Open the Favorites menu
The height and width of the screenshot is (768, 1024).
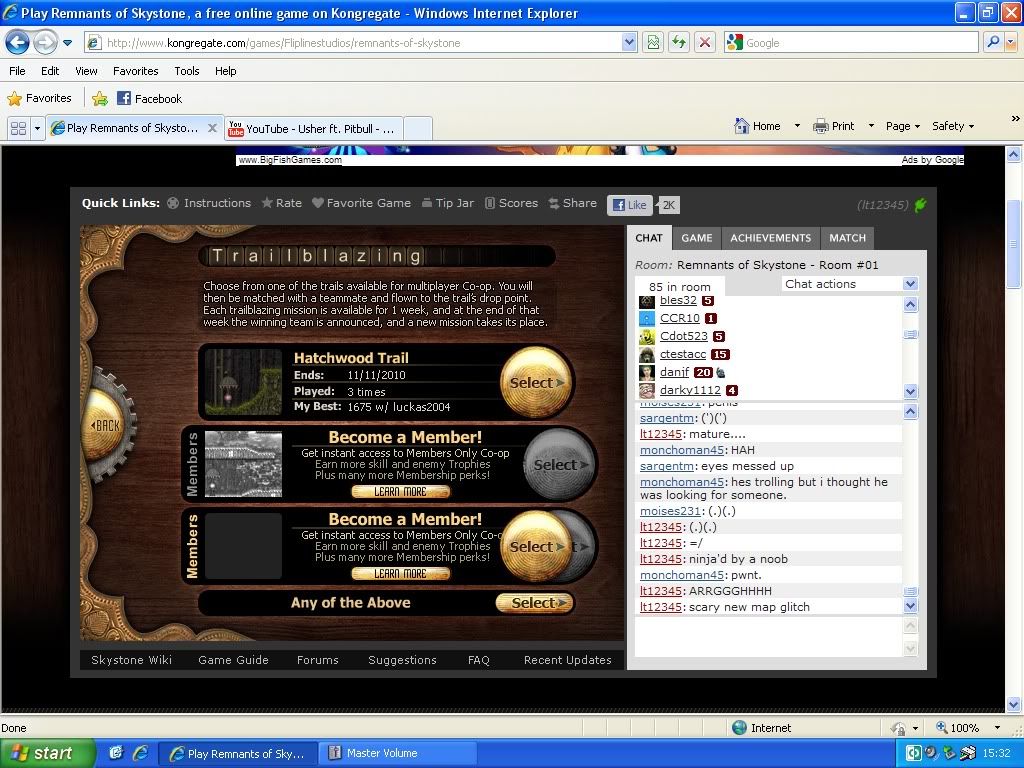point(135,71)
